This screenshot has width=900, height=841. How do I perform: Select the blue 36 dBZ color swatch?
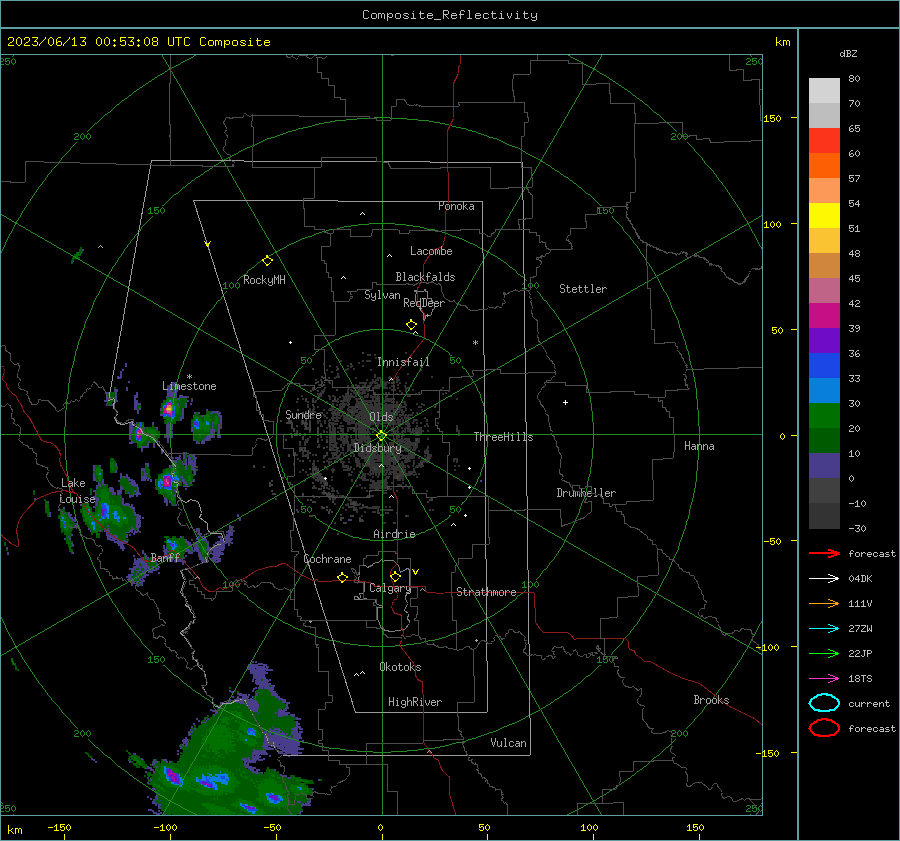click(824, 365)
